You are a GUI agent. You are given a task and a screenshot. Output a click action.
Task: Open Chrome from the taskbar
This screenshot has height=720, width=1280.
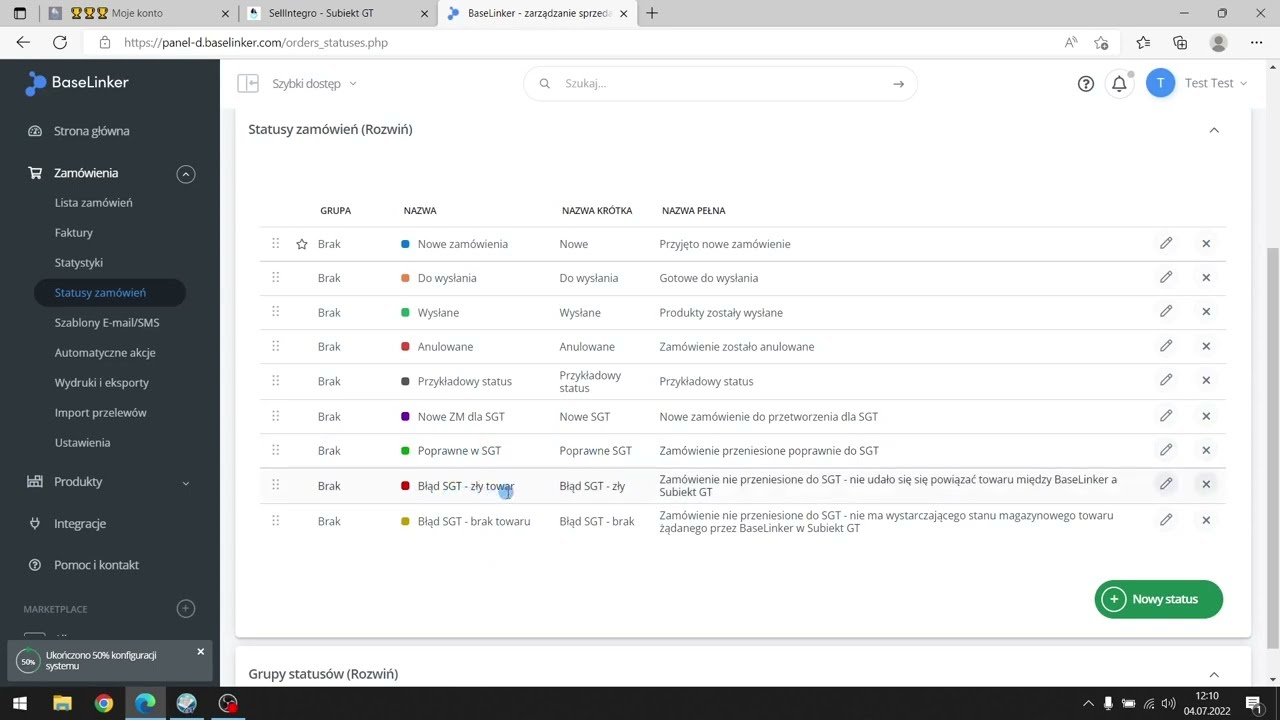click(104, 703)
